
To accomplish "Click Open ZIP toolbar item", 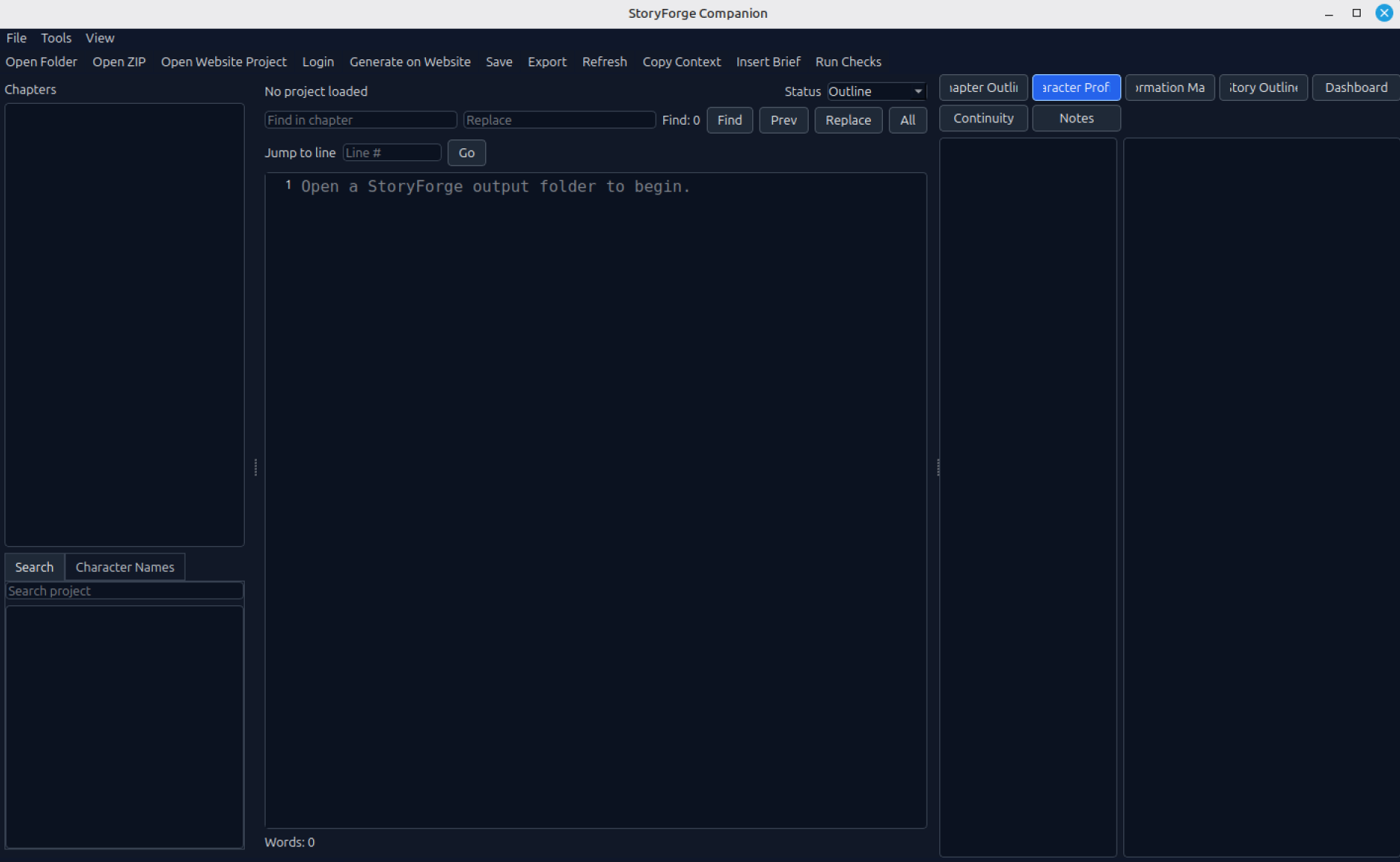I will tap(119, 62).
